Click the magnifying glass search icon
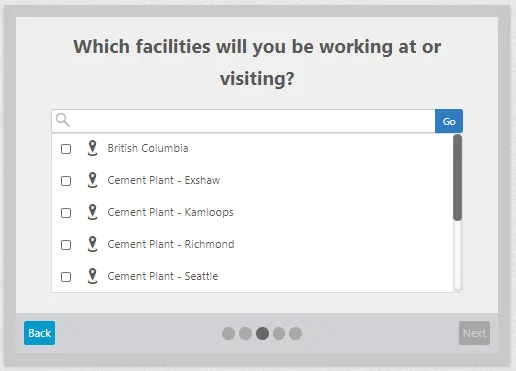516x371 pixels. tap(63, 120)
